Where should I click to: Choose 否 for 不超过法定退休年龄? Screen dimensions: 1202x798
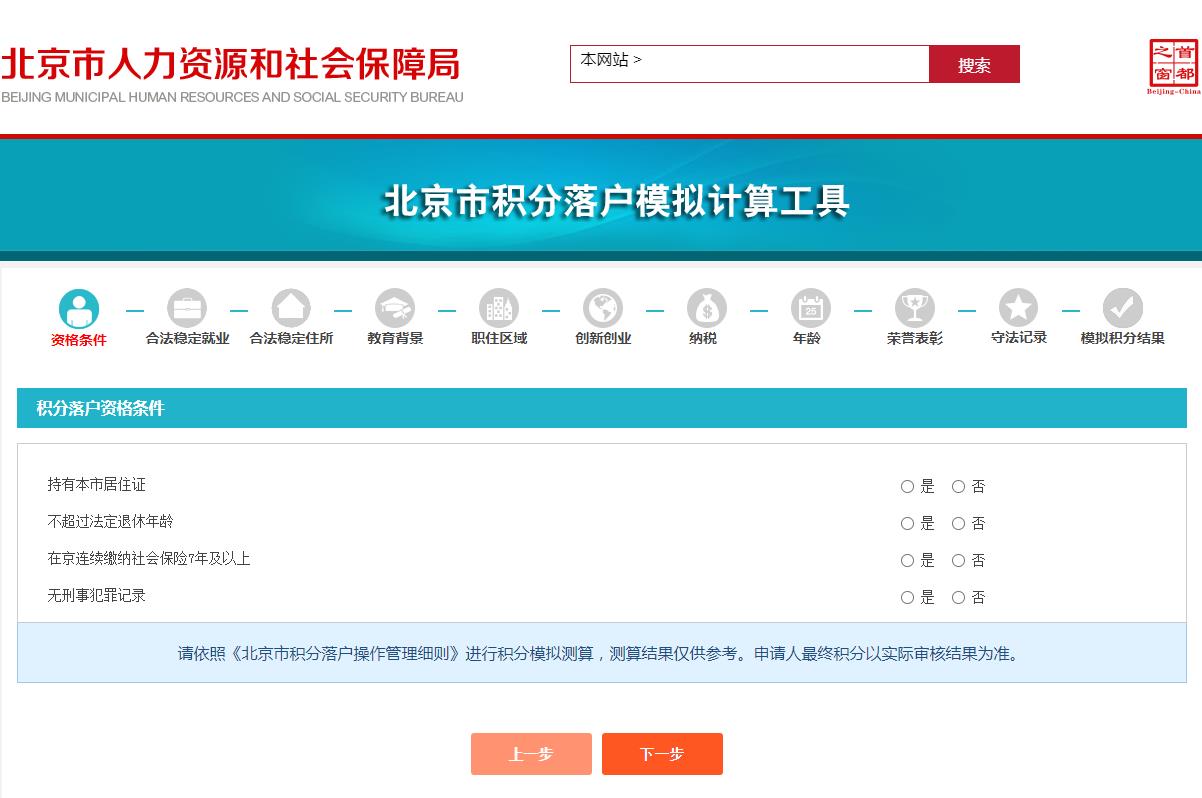click(957, 523)
